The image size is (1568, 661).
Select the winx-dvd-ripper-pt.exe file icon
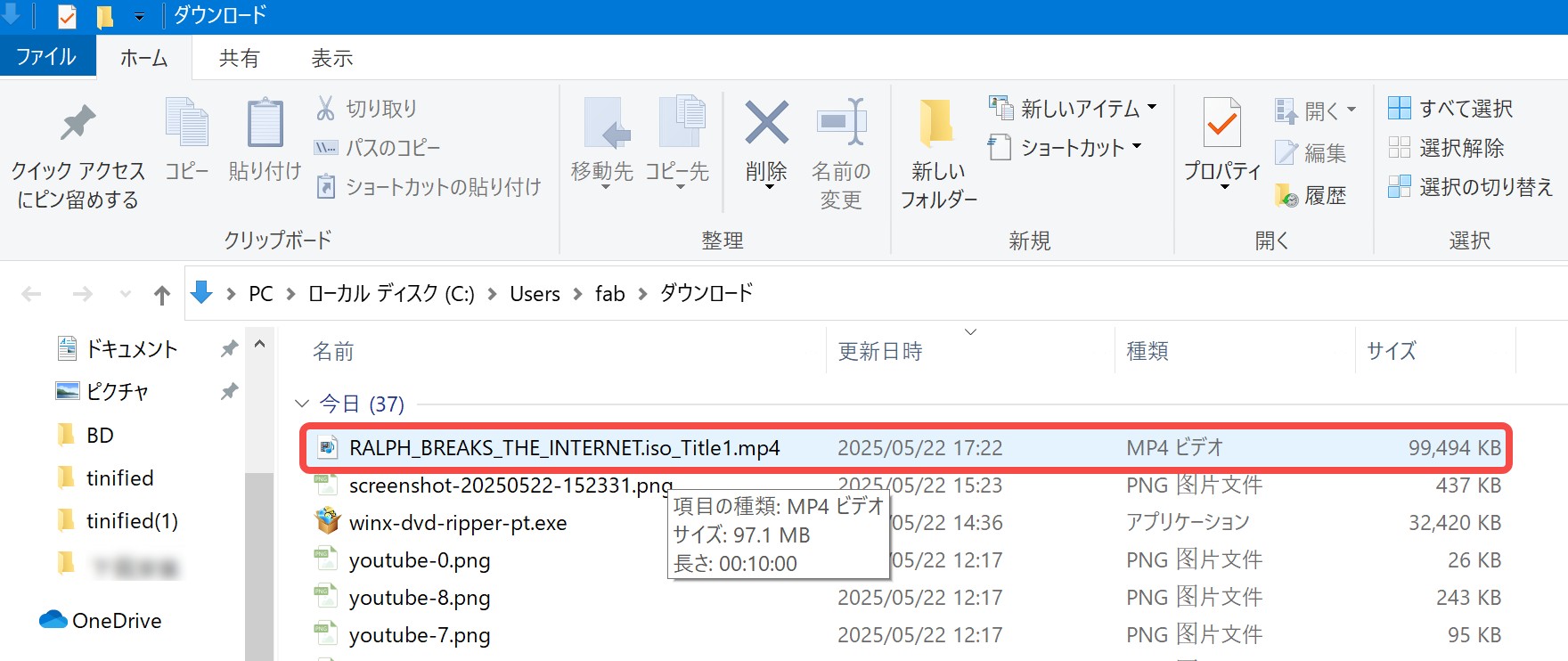click(328, 521)
